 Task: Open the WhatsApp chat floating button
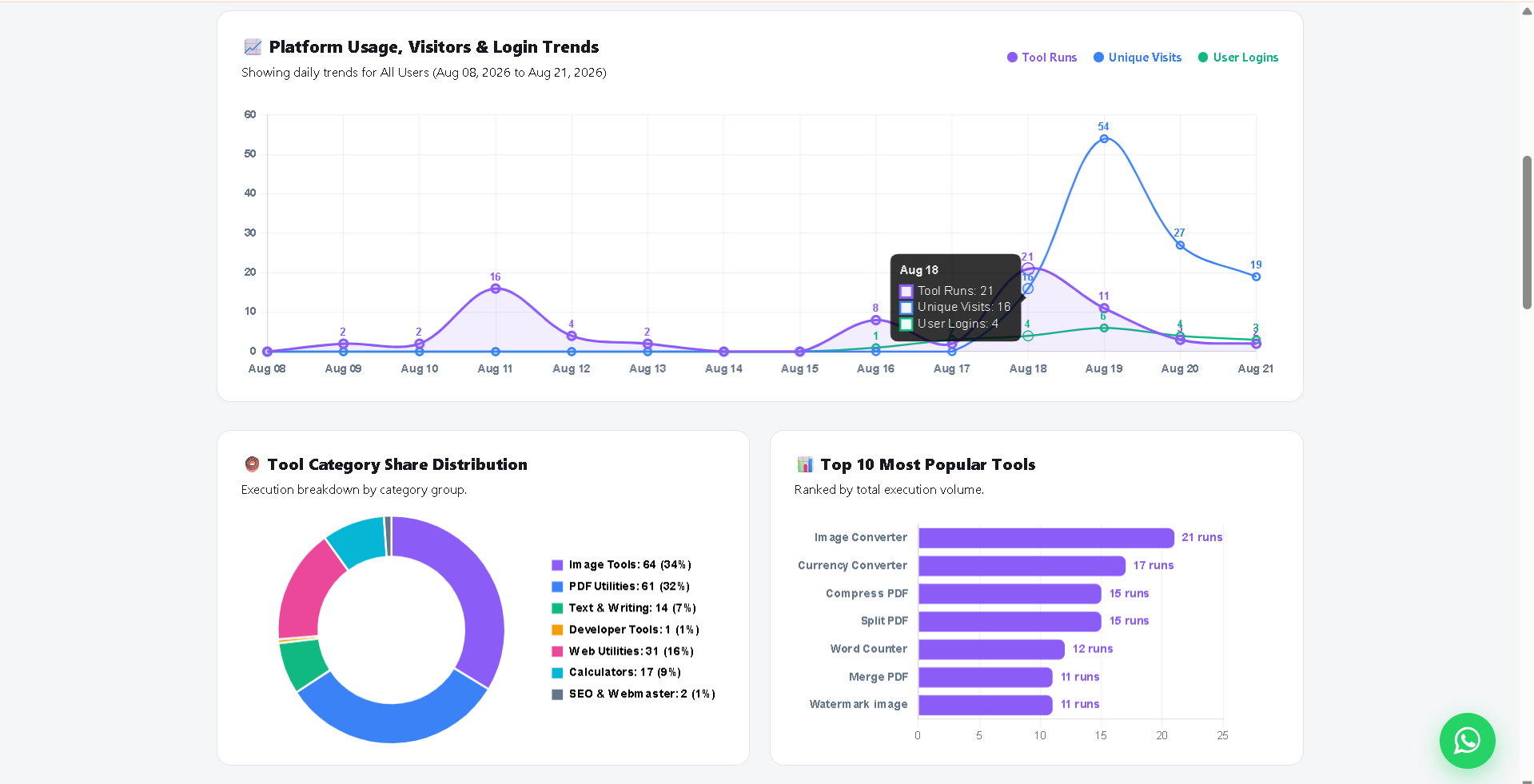(x=1467, y=741)
